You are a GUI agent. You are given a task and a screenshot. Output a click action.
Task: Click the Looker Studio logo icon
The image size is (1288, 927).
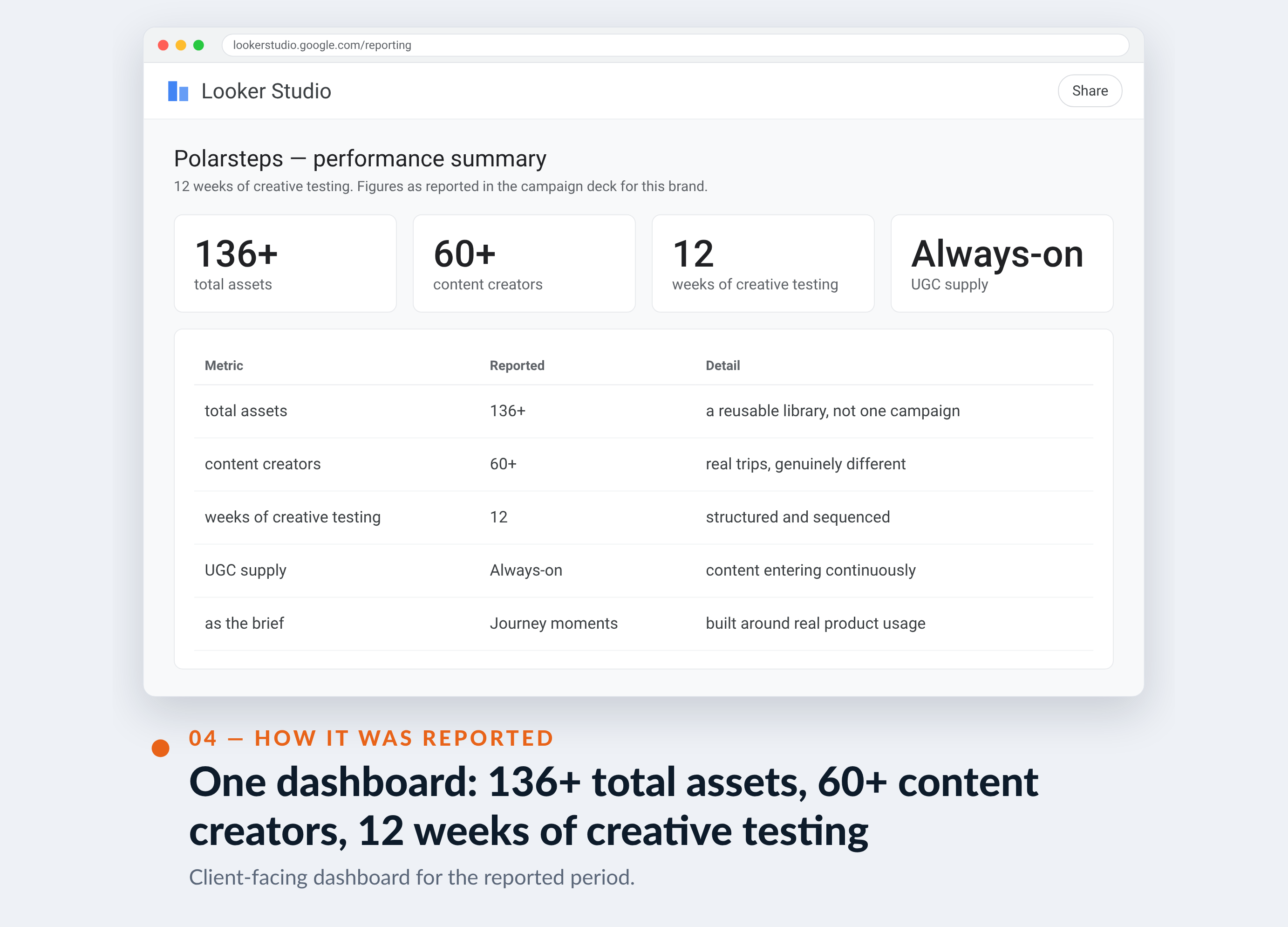(x=178, y=91)
